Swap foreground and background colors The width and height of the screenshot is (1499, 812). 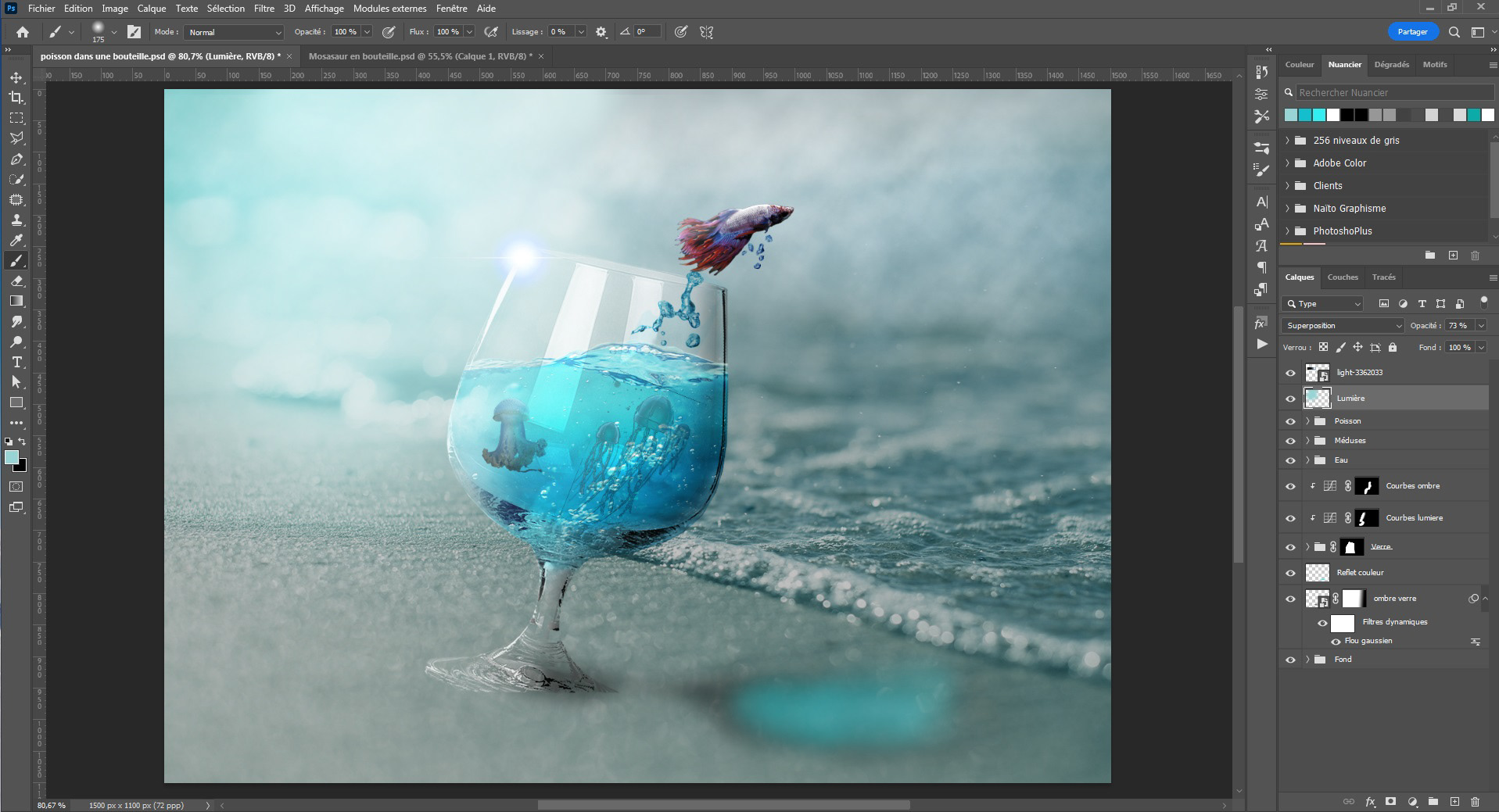coord(22,442)
